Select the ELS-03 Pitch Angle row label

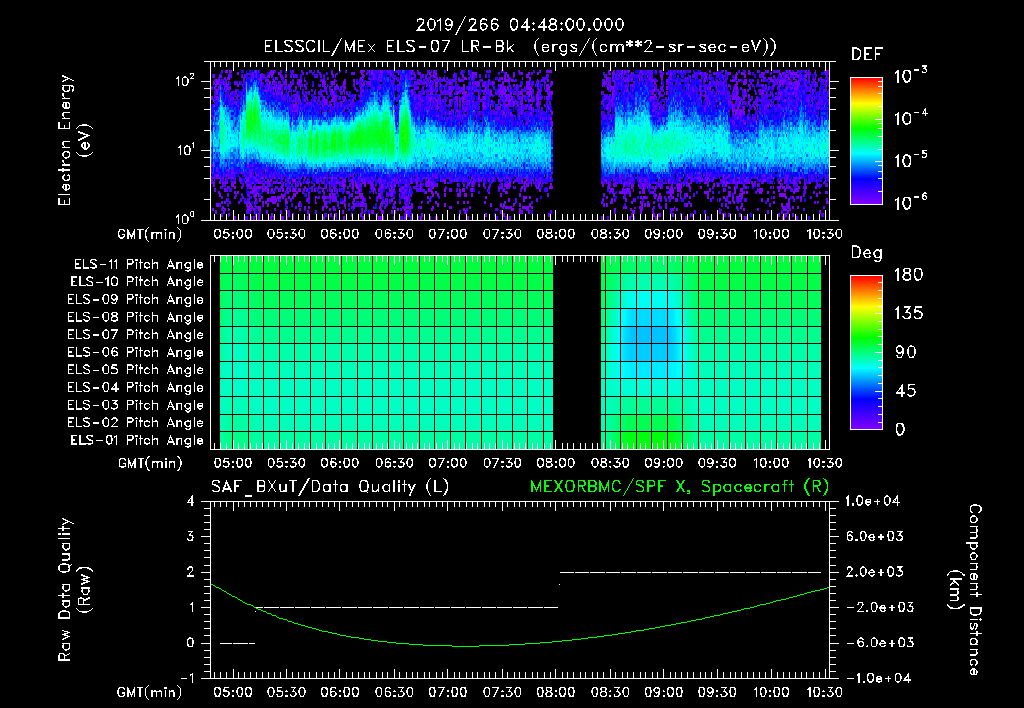pyautogui.click(x=135, y=405)
